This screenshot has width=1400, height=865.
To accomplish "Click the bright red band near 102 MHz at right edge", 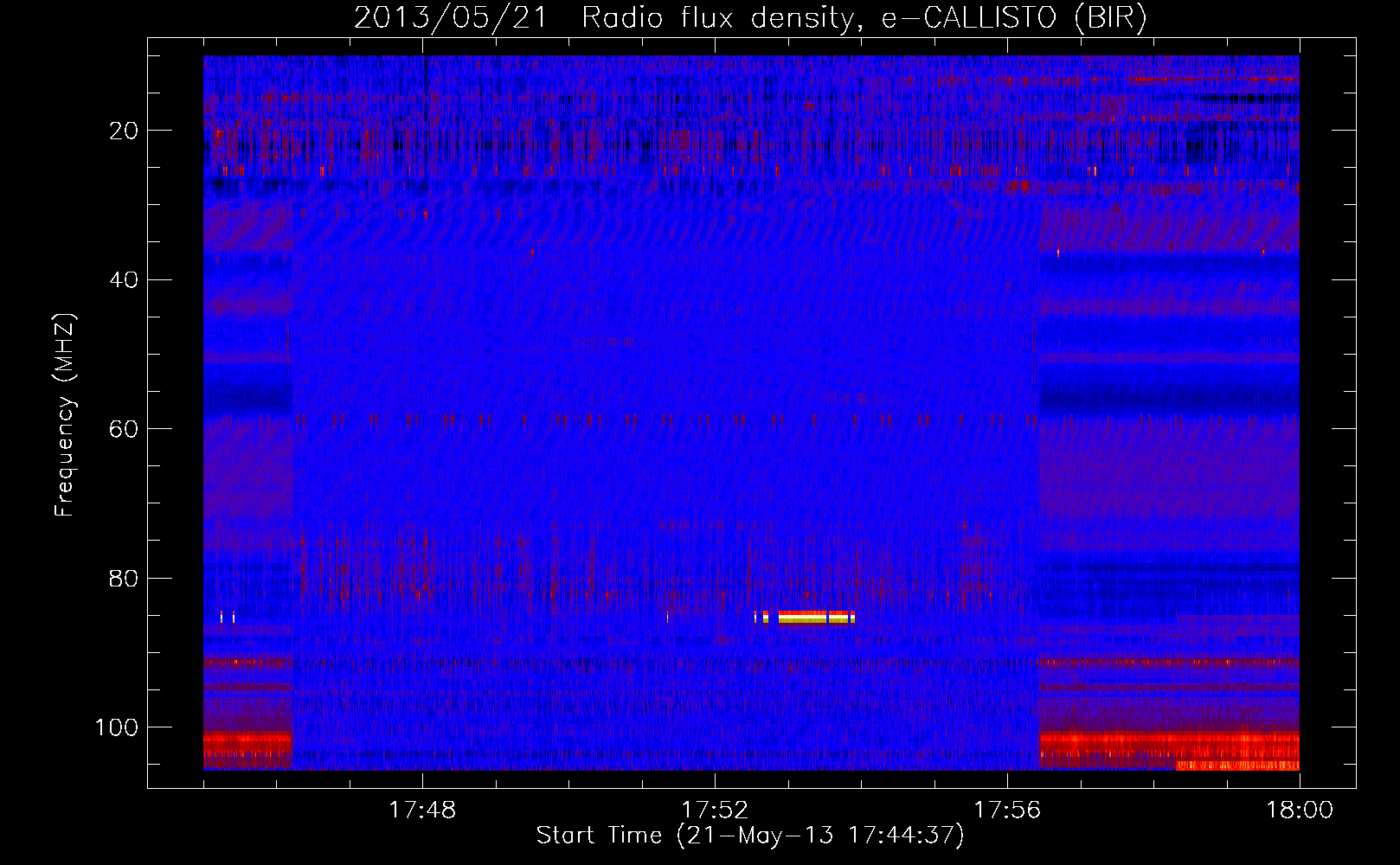I will [1169, 740].
